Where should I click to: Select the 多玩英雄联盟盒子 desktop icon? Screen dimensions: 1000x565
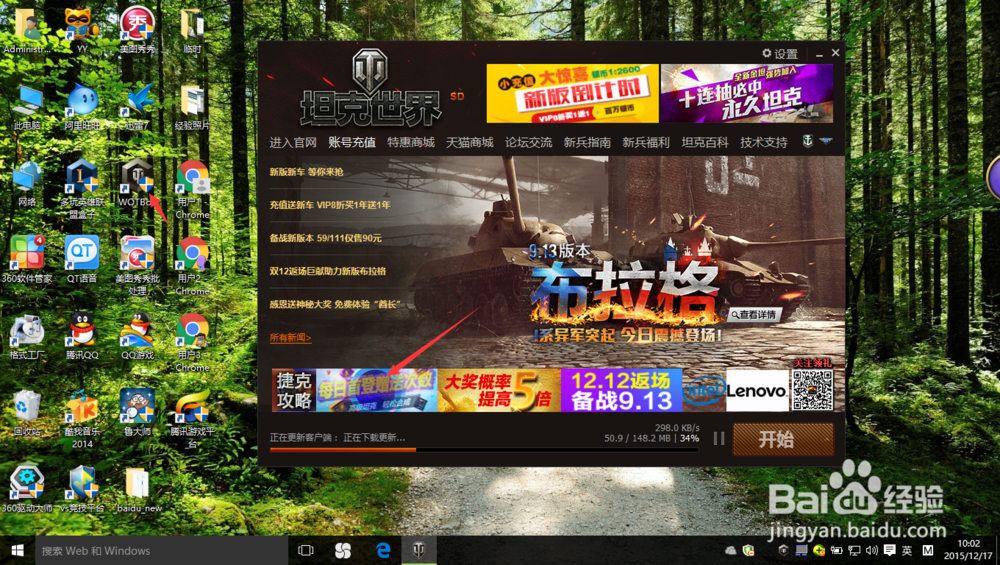(x=82, y=189)
